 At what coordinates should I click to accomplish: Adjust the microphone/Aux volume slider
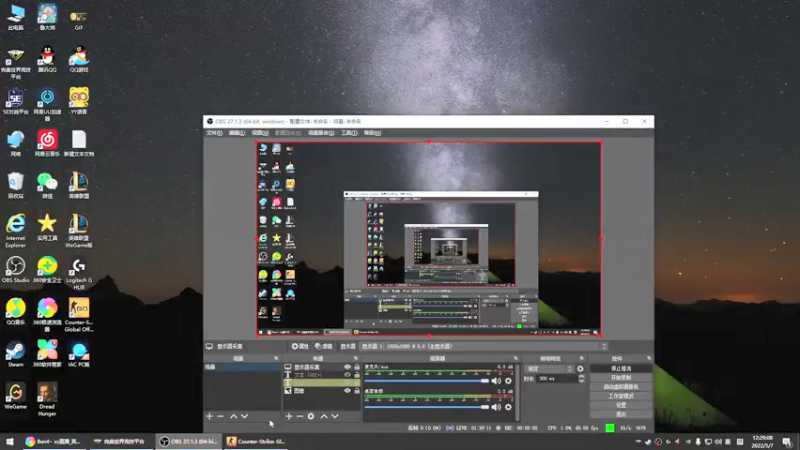[x=427, y=381]
